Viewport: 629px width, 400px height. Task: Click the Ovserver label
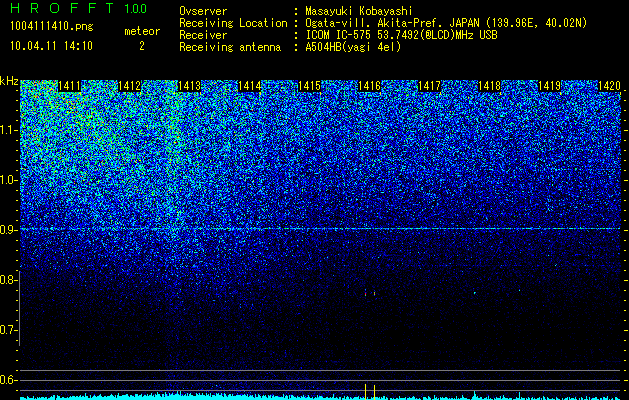(203, 11)
